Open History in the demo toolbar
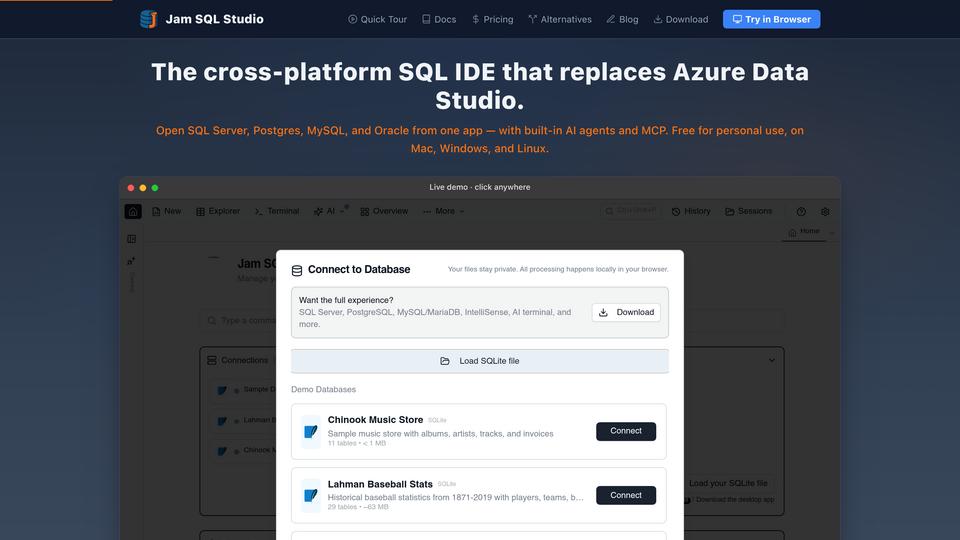Viewport: 960px width, 540px height. (691, 211)
